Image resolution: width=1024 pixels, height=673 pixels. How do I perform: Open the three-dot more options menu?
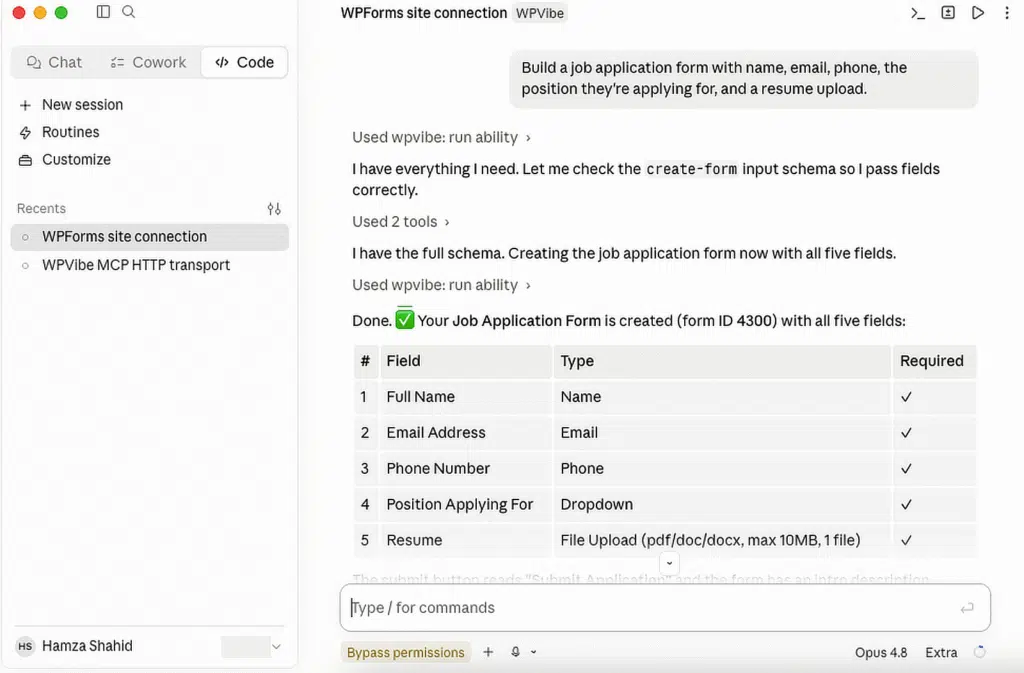[1006, 12]
